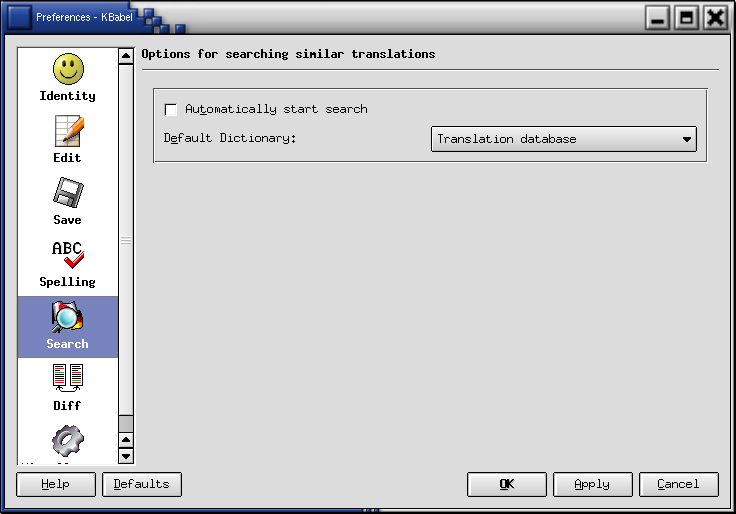Maximize the Preferences window
The width and height of the screenshot is (736, 514).
pyautogui.click(x=686, y=18)
